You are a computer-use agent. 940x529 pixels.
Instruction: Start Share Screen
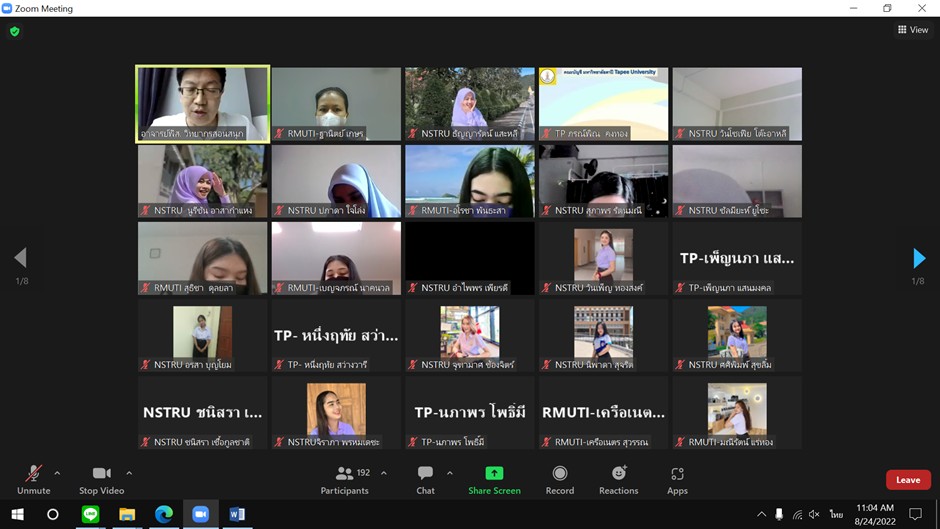click(494, 479)
